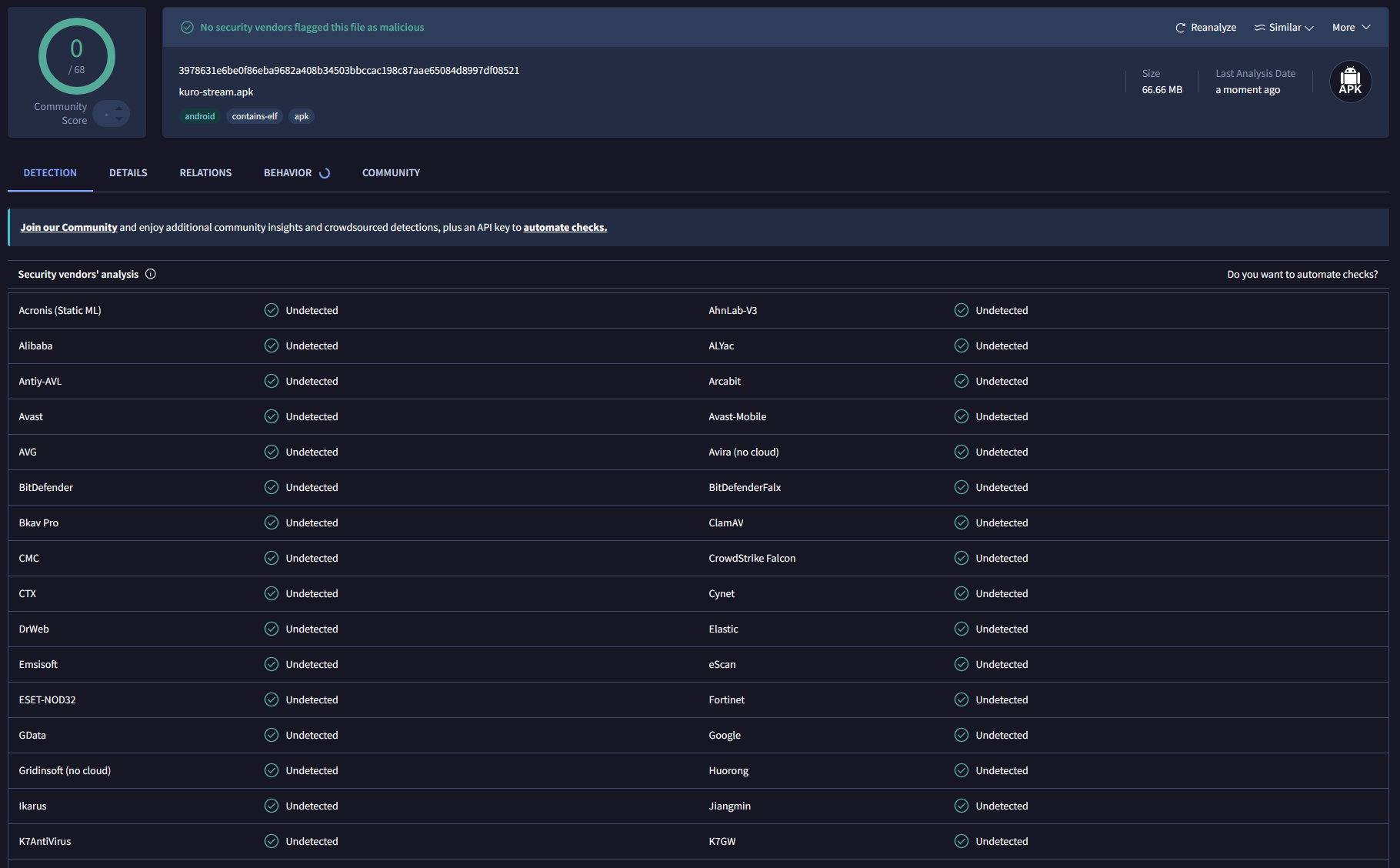Click the check icon in Antiy-AVL row
The width and height of the screenshot is (1400, 868).
pos(272,381)
